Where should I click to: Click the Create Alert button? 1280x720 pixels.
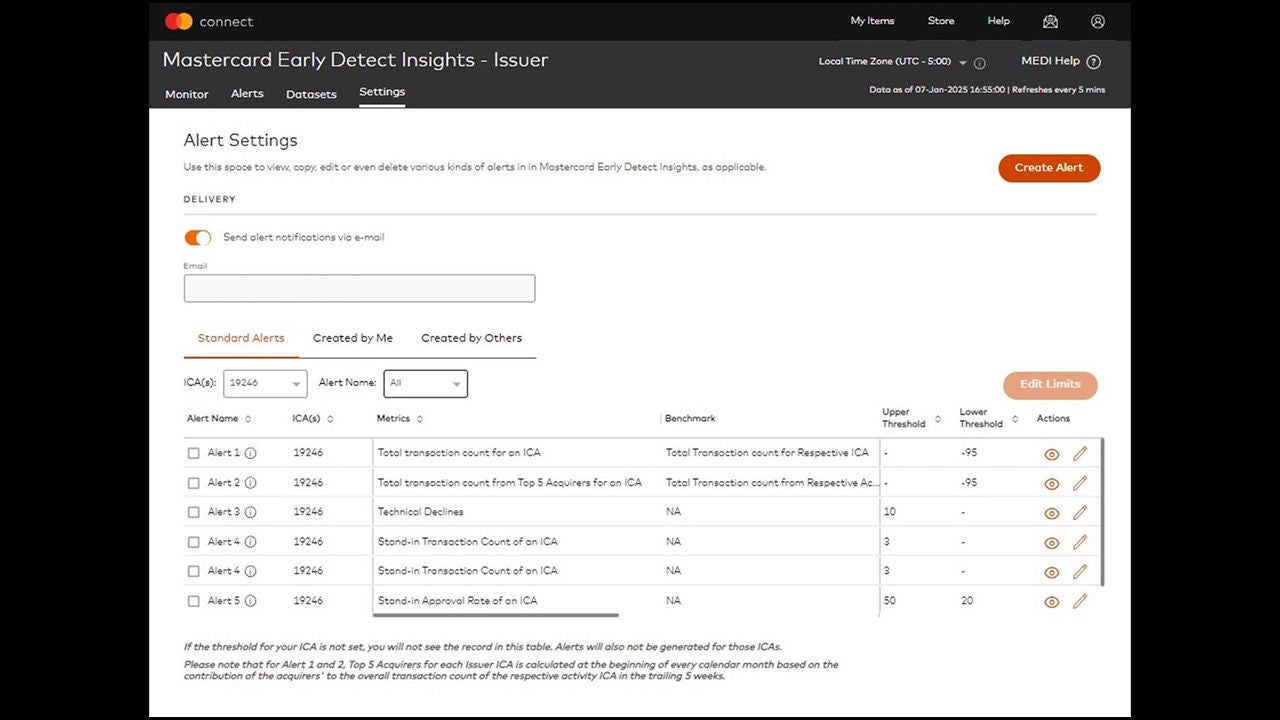(x=1049, y=168)
